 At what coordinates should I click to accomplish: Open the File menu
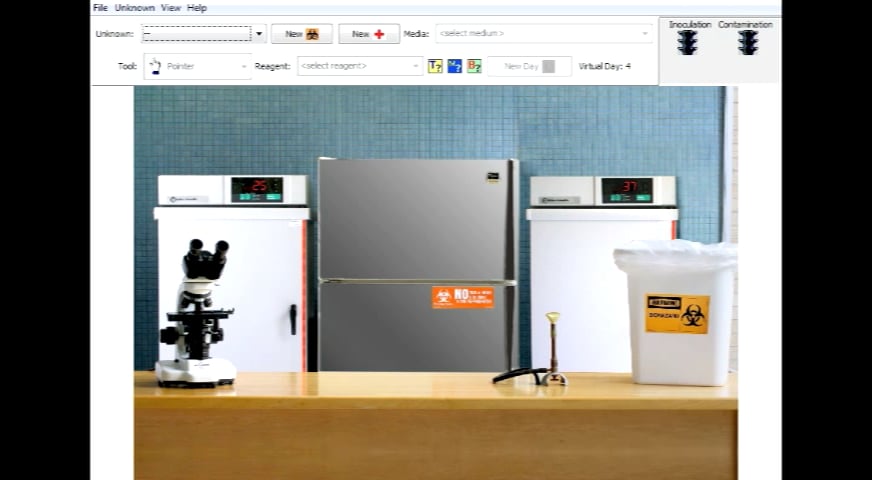click(100, 8)
